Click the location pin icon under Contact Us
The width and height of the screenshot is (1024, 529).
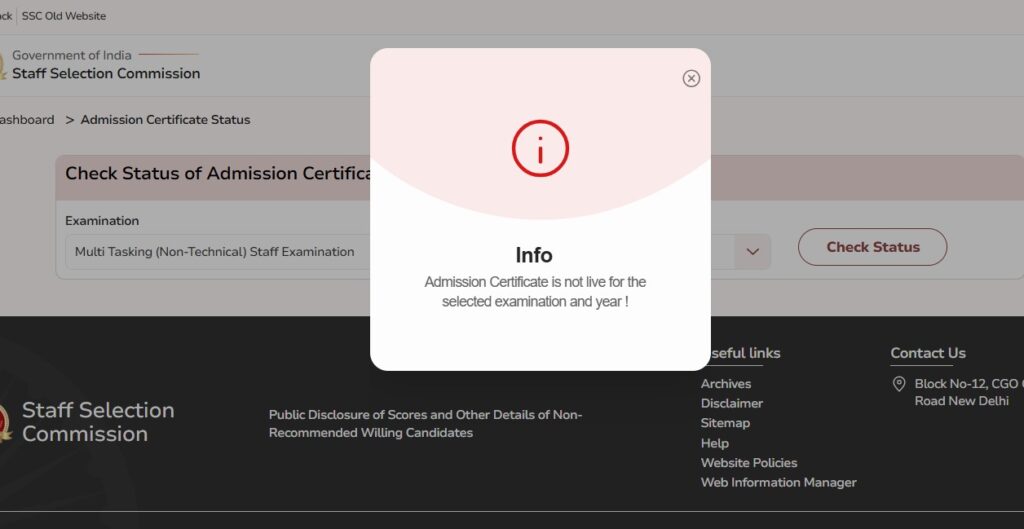click(899, 384)
